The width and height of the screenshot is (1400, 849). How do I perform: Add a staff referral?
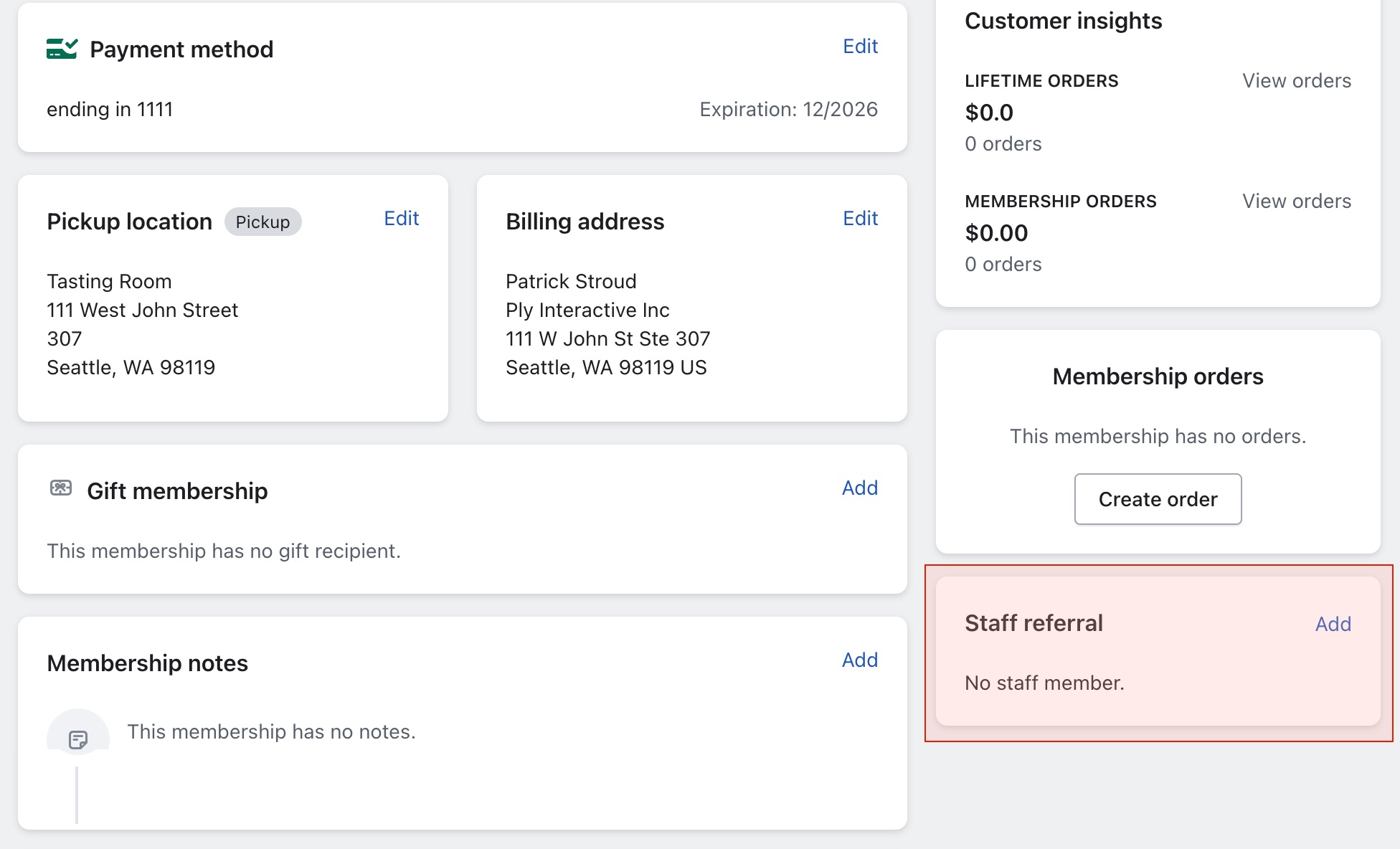pyautogui.click(x=1333, y=625)
